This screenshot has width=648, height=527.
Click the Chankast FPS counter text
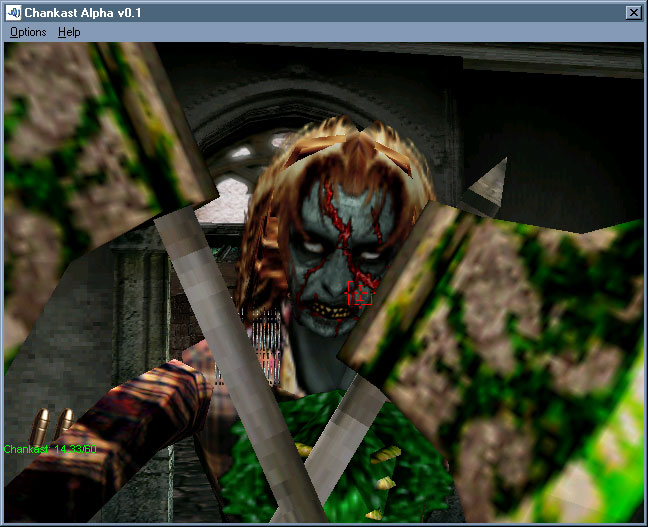click(x=50, y=449)
